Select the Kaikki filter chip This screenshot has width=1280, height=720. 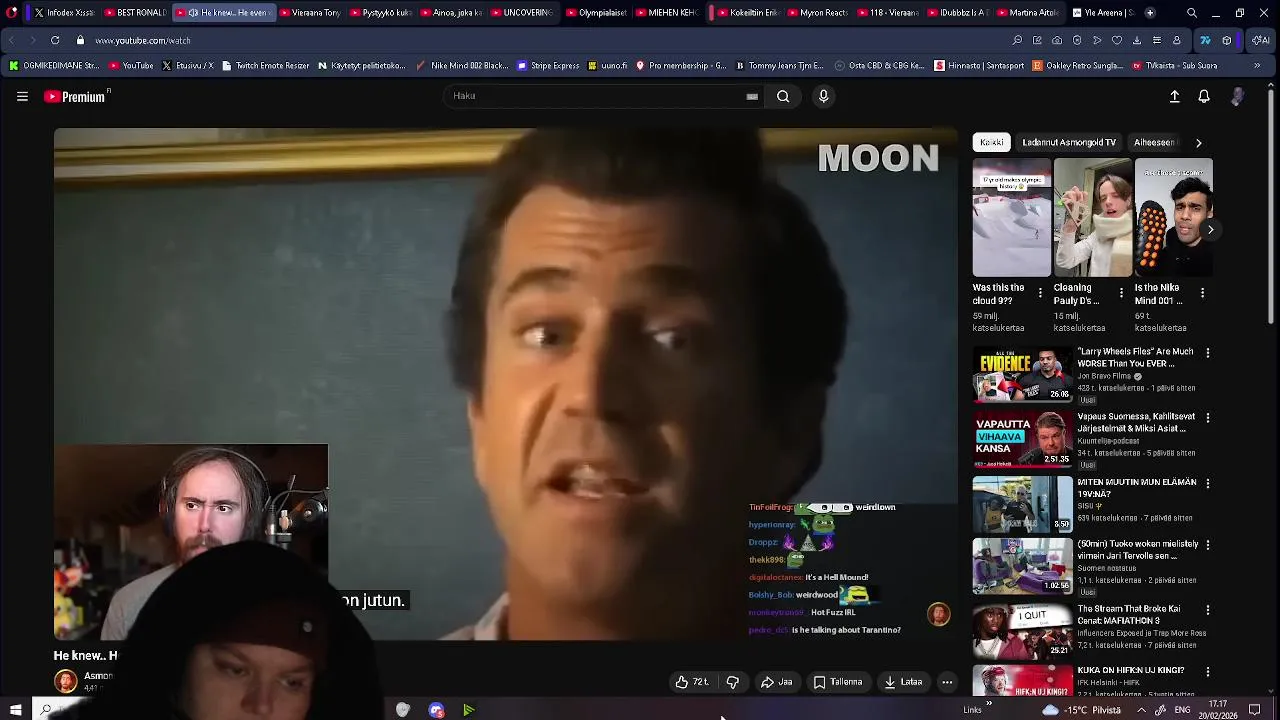click(991, 142)
